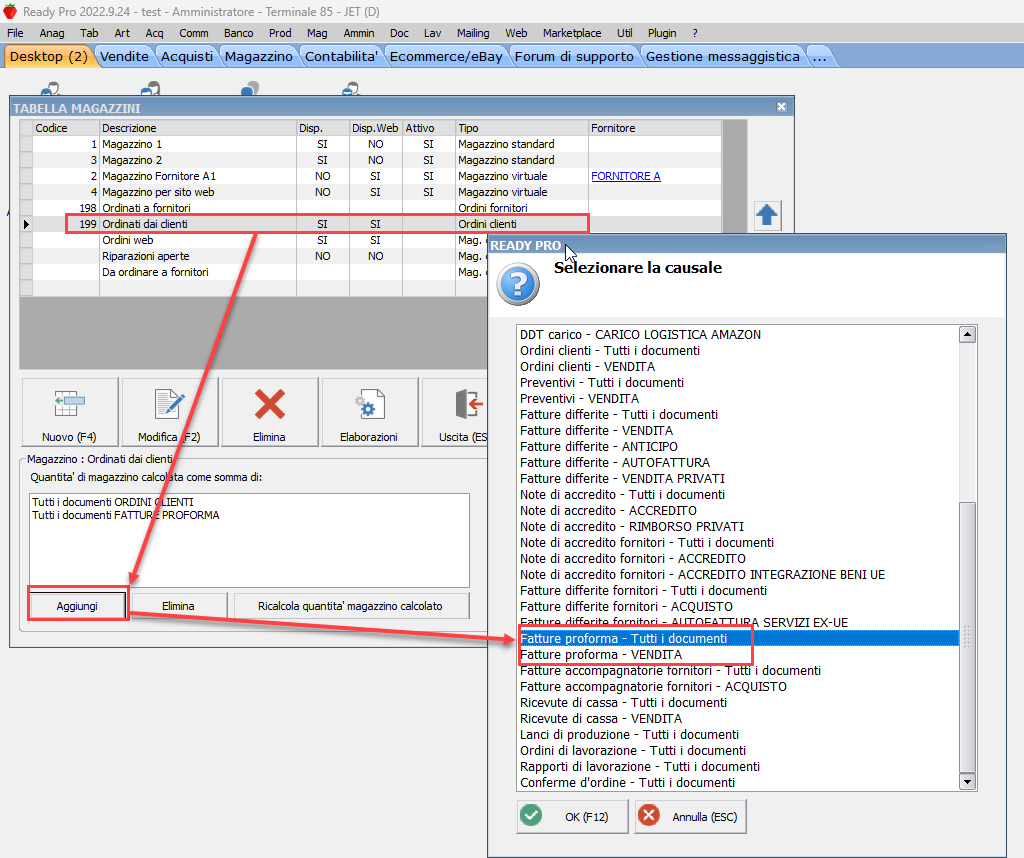The height and width of the screenshot is (858, 1024).
Task: Click the blue up-arrow icon
Action: point(767,215)
